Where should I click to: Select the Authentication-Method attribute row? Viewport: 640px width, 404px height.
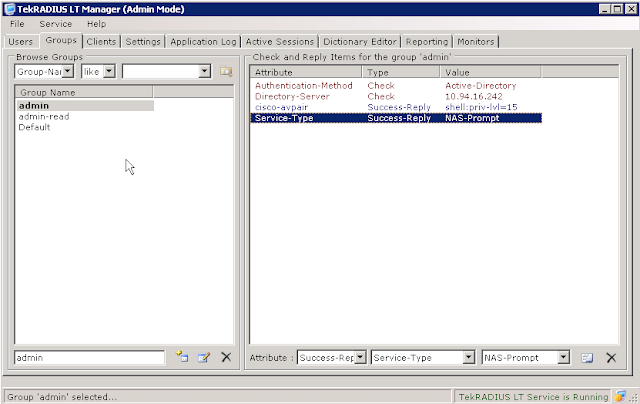396,86
